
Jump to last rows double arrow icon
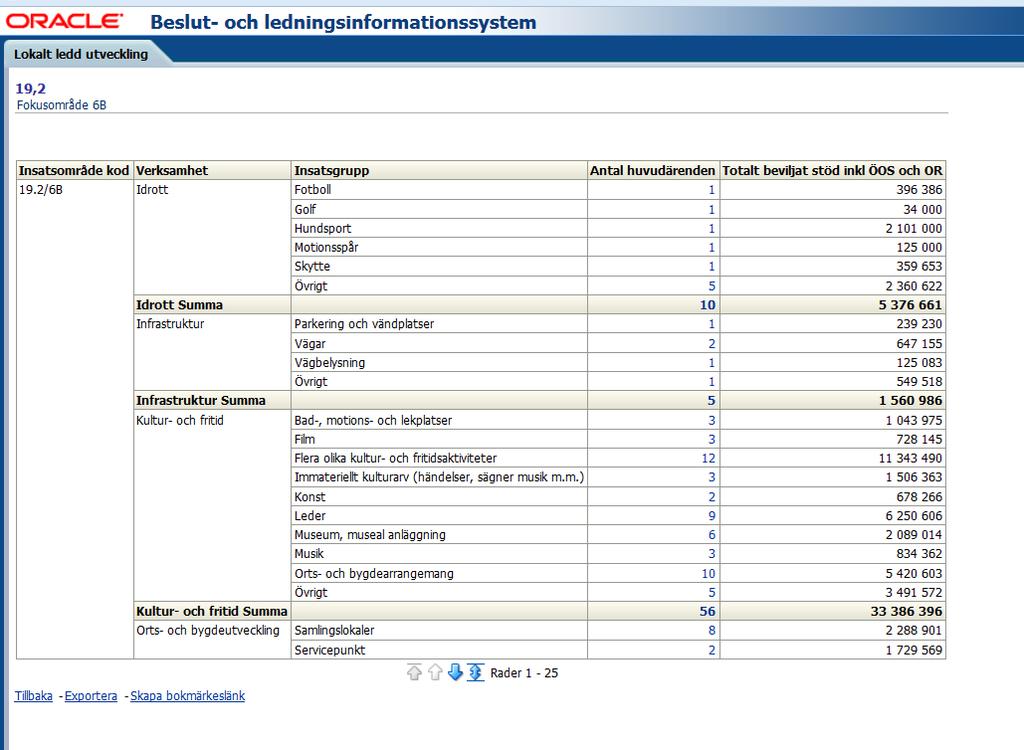click(x=475, y=672)
